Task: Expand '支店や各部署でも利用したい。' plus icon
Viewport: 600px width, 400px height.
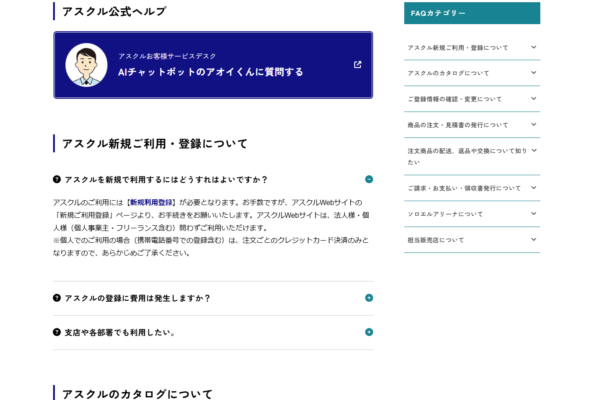Action: click(369, 332)
